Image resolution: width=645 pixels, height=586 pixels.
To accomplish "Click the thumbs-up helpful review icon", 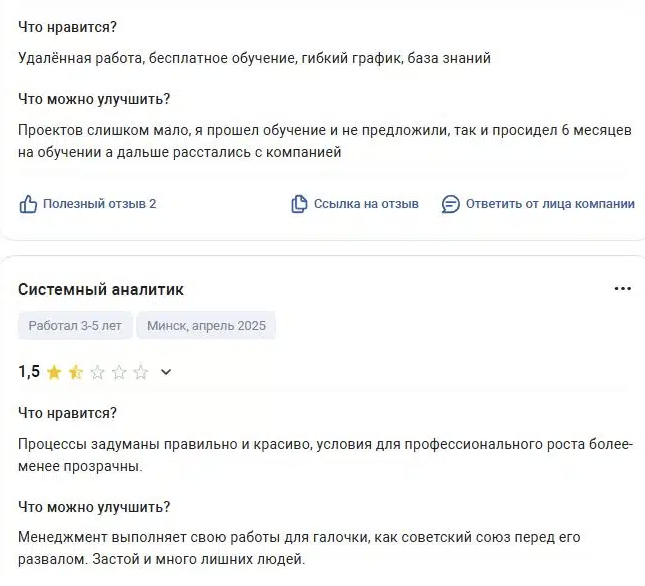I will 28,204.
